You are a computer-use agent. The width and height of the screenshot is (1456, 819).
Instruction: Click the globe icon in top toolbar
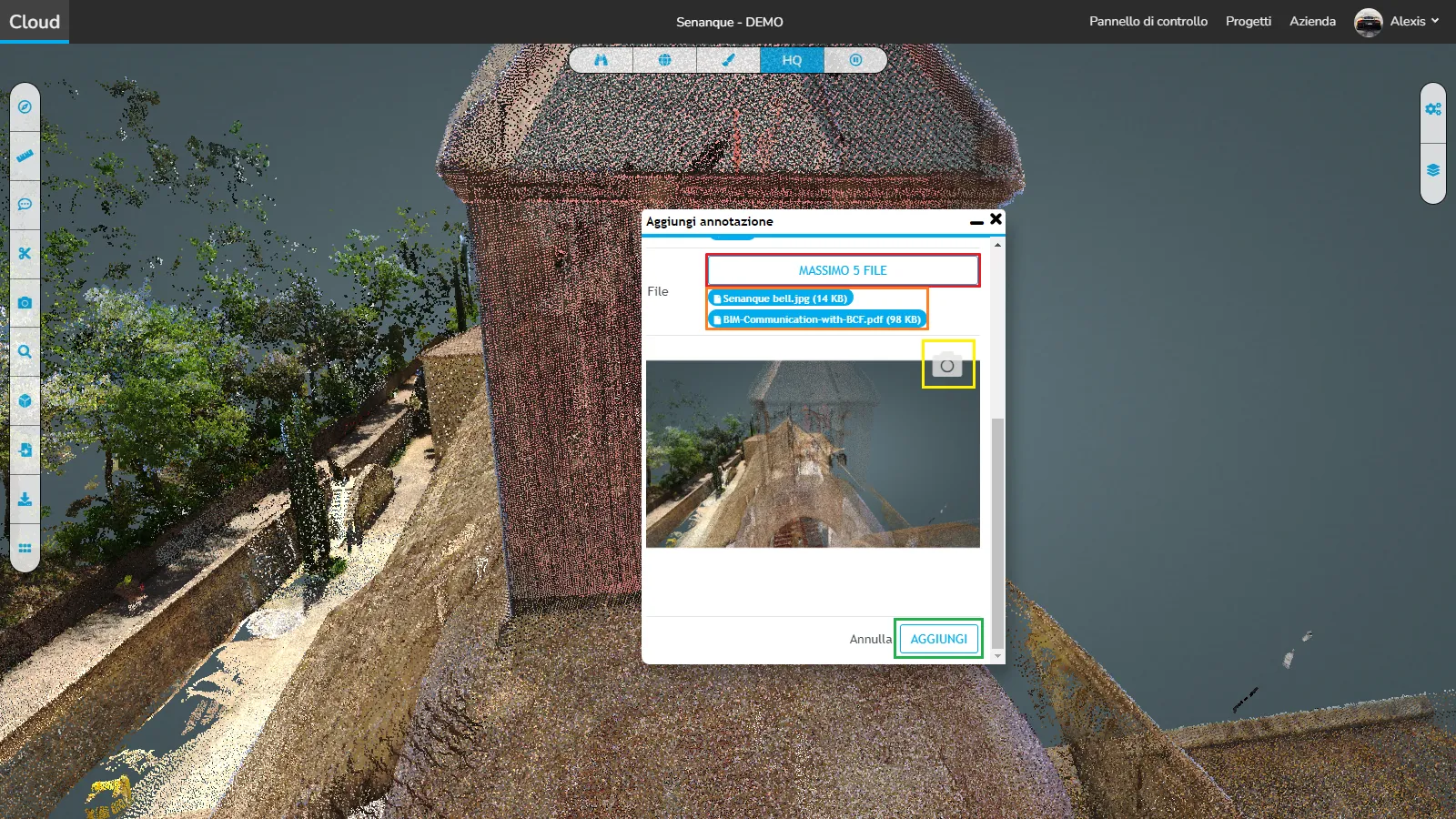[x=664, y=60]
